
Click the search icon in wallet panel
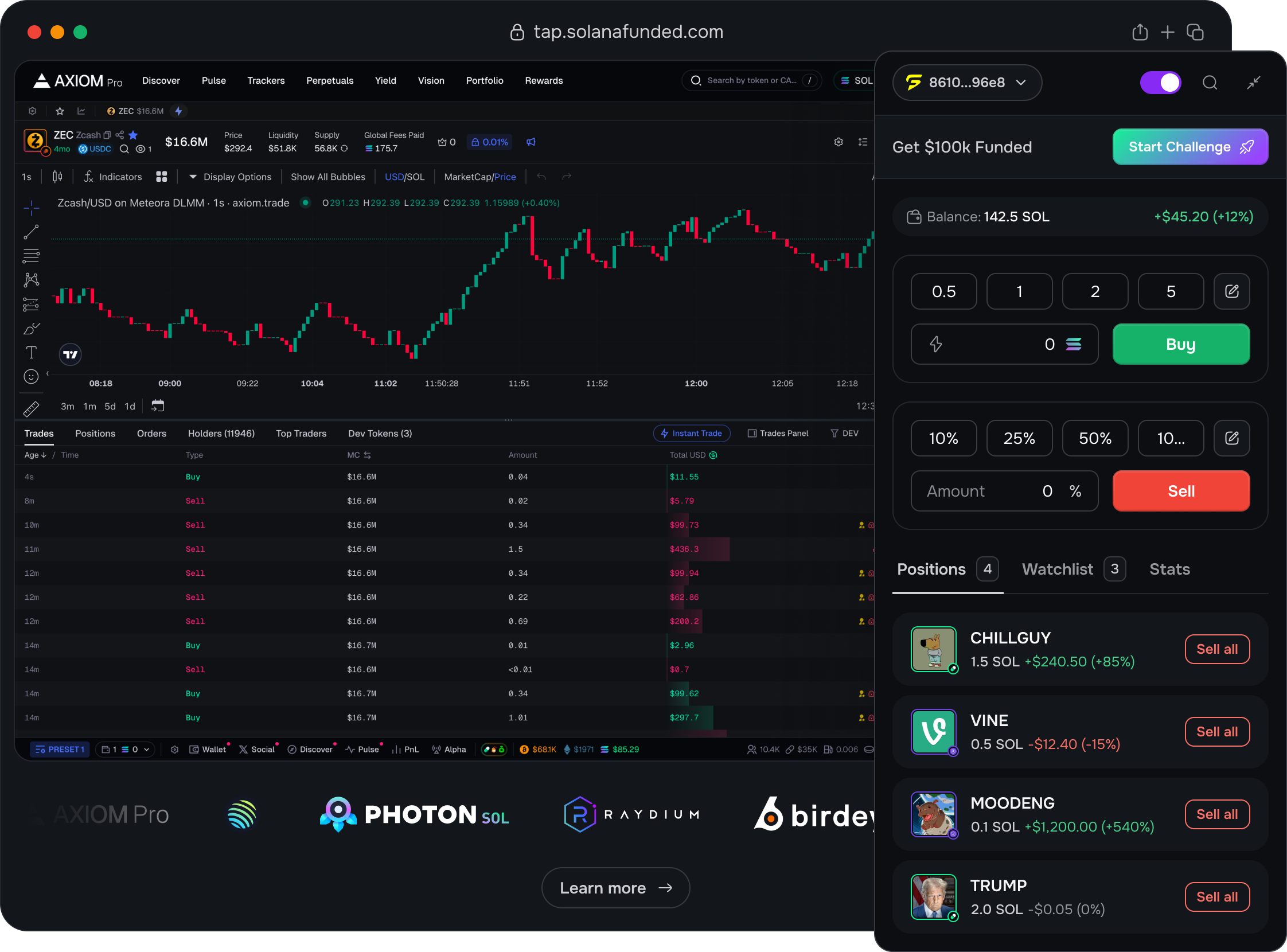[x=1209, y=83]
